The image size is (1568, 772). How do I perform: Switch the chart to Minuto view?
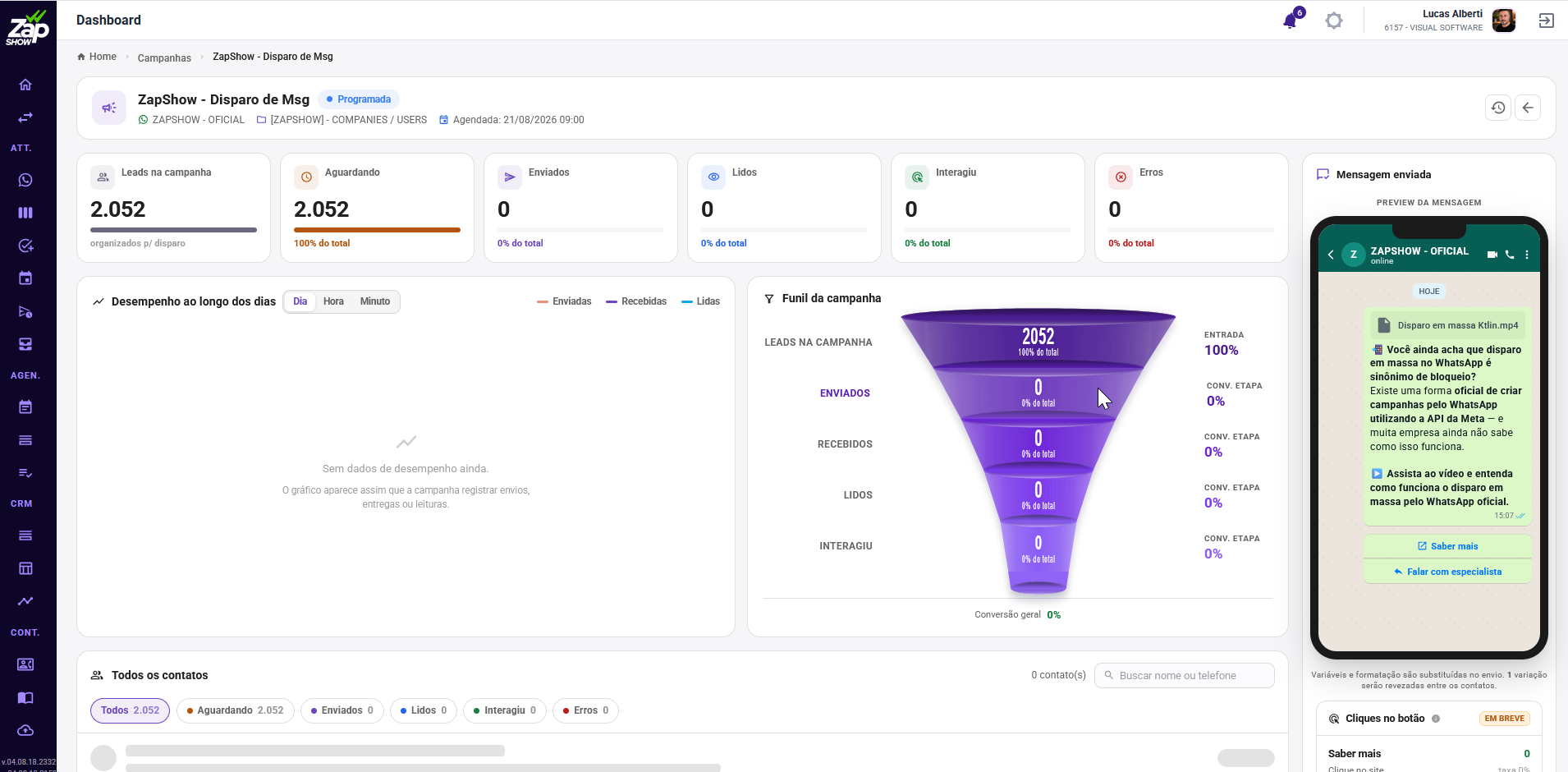point(375,301)
